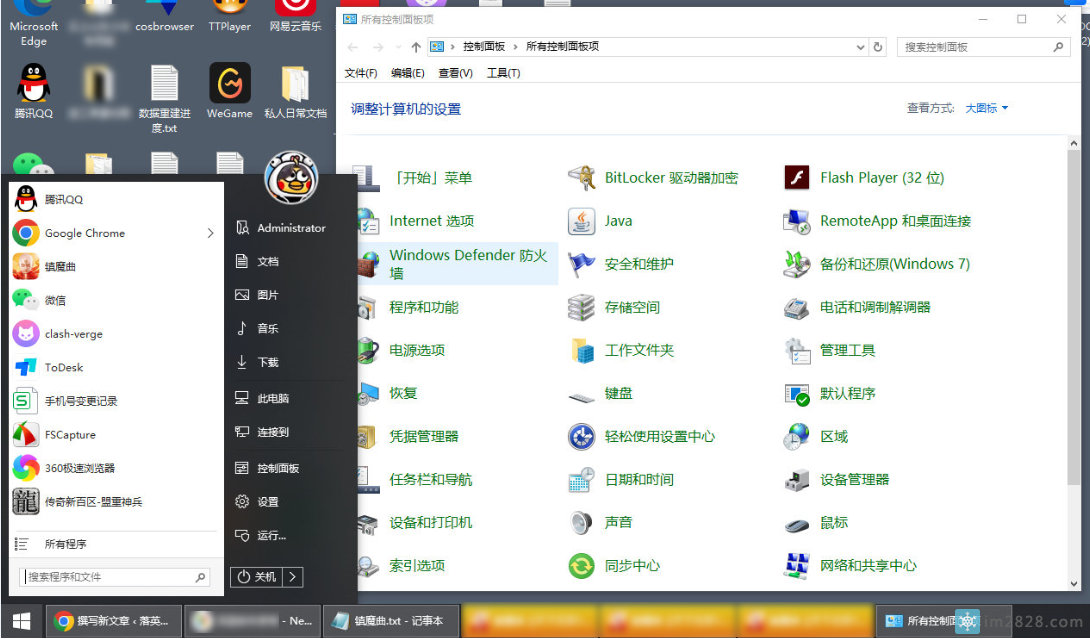Open the 网易云音乐 desktop icon
The height and width of the screenshot is (639, 1090).
pos(295,17)
